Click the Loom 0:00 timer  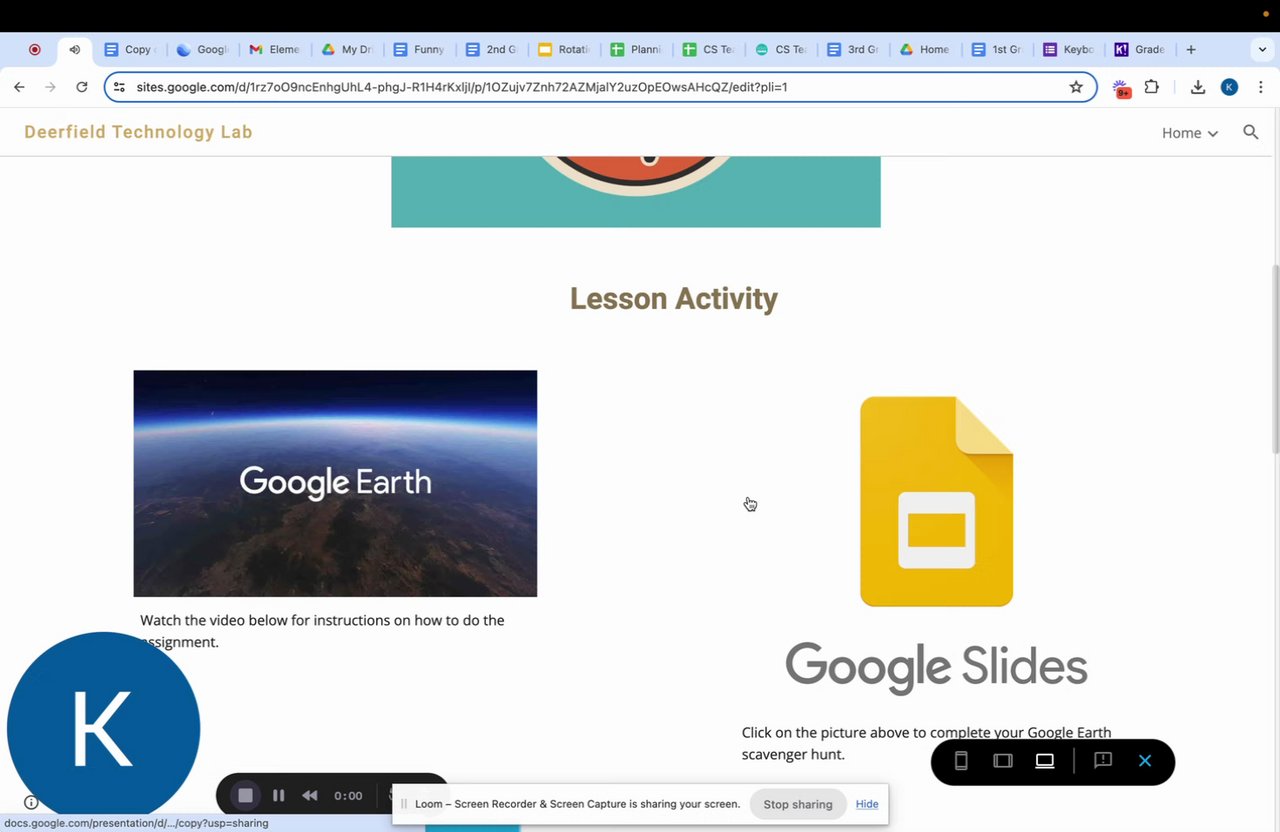click(x=348, y=796)
